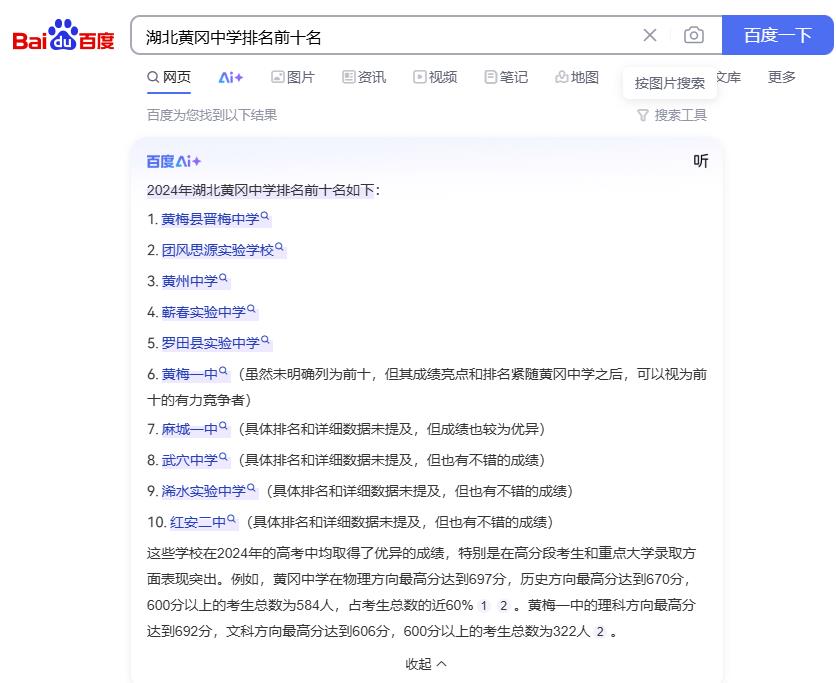Open link 武穴中学
This screenshot has height=683, width=836.
click(195, 460)
